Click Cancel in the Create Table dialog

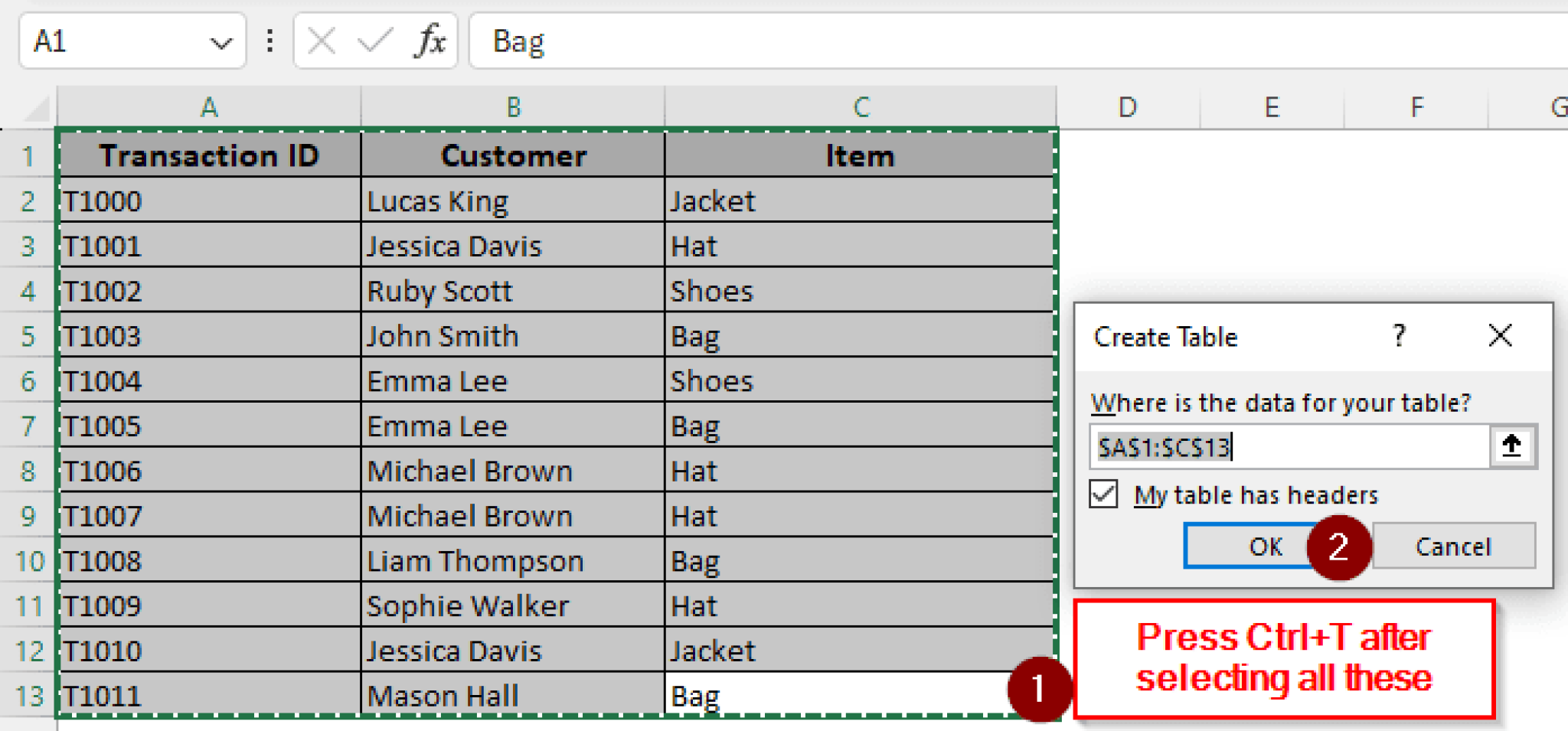pos(1452,546)
